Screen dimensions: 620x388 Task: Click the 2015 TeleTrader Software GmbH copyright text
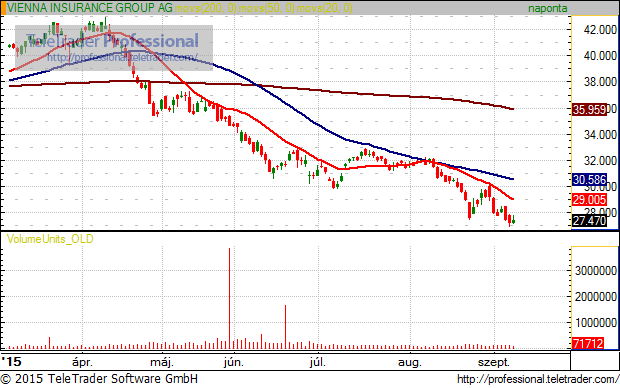pyautogui.click(x=99, y=379)
